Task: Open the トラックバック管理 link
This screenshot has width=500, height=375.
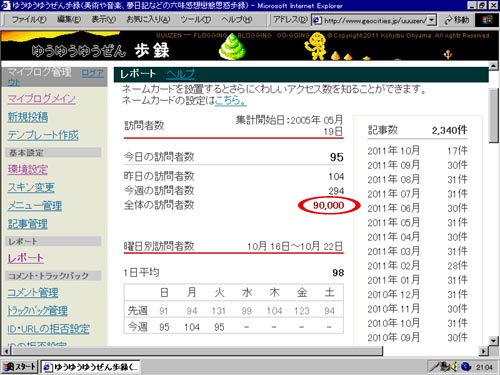Action: pyautogui.click(x=38, y=311)
